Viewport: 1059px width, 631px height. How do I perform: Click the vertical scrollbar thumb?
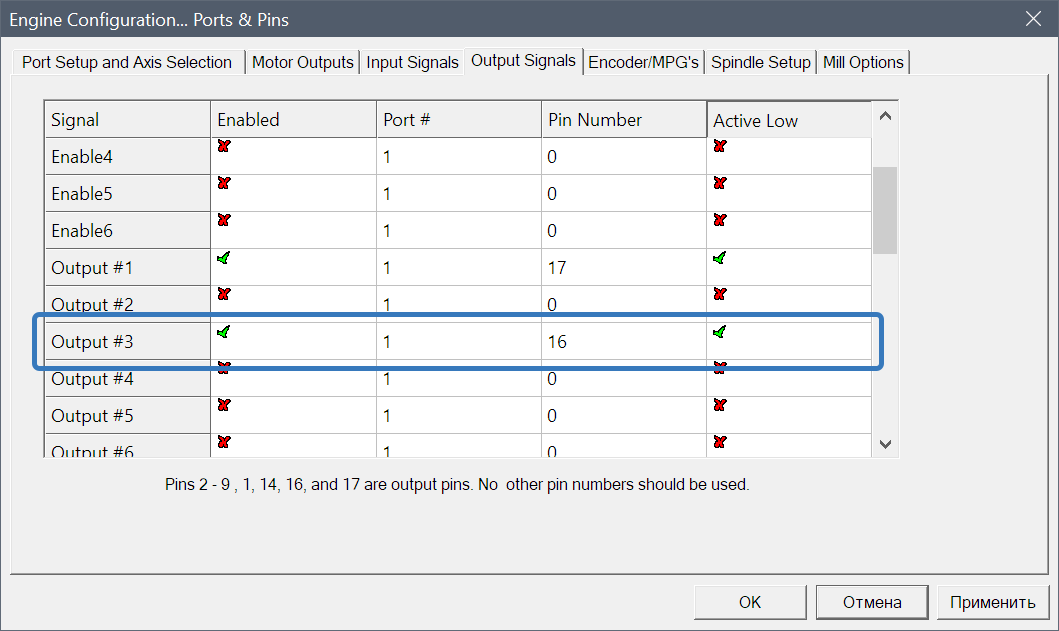[885, 210]
